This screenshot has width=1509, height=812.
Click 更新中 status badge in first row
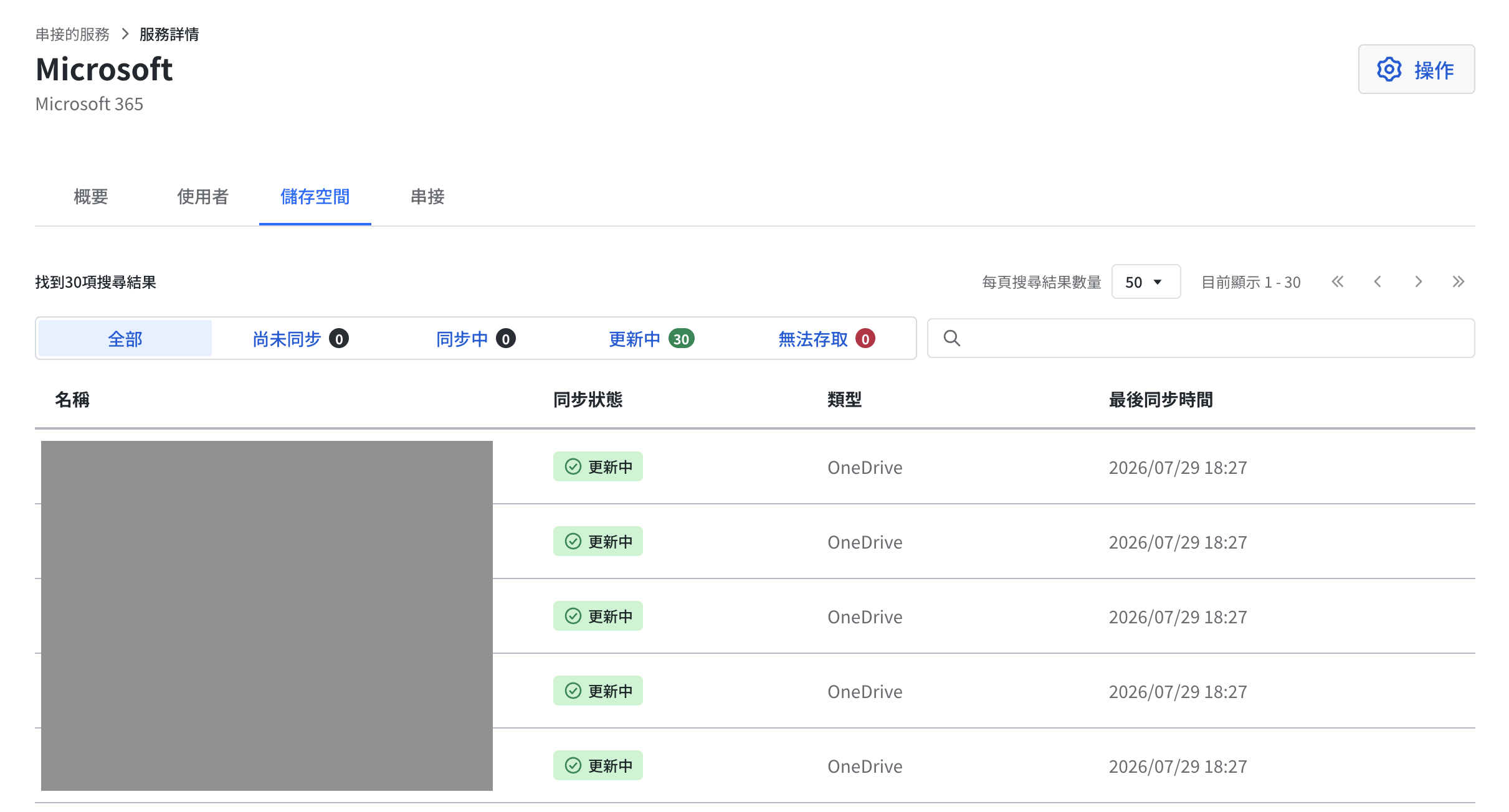tap(597, 466)
